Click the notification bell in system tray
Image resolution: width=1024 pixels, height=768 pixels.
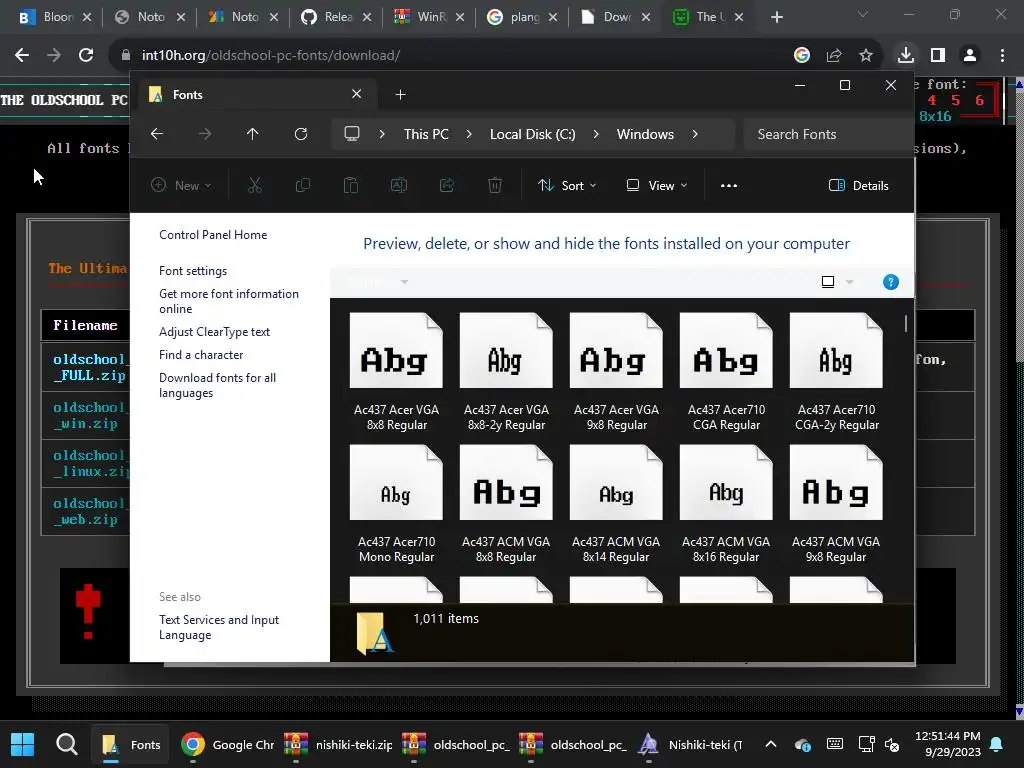(x=997, y=744)
